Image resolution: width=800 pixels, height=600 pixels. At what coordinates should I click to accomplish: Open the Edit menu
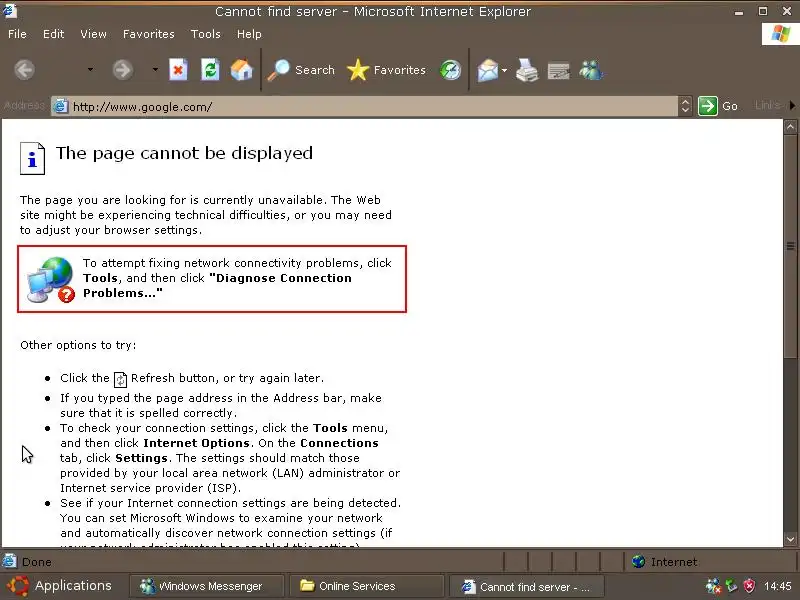54,34
